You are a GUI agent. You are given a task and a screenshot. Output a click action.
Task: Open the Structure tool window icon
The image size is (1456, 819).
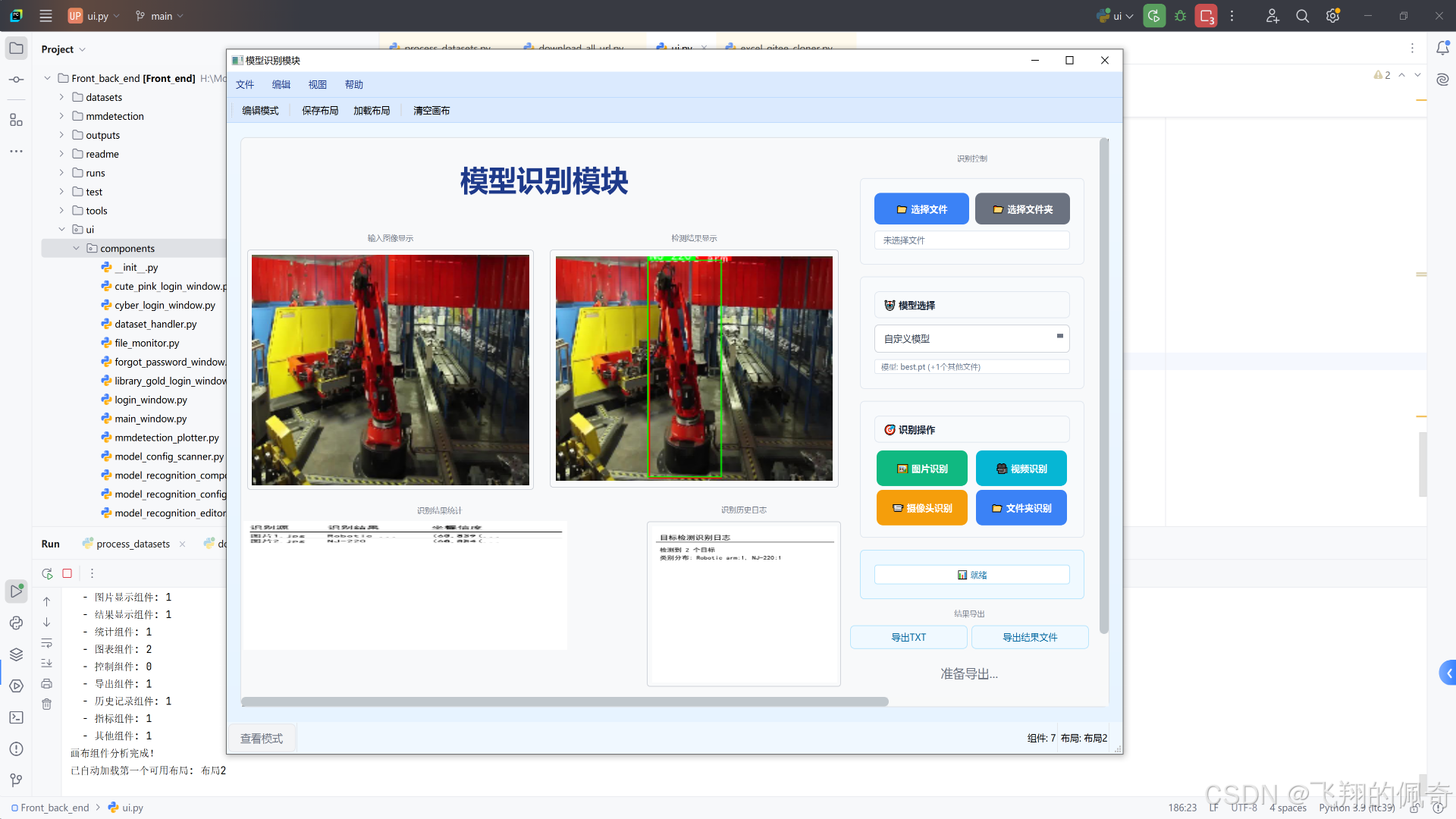tap(16, 120)
